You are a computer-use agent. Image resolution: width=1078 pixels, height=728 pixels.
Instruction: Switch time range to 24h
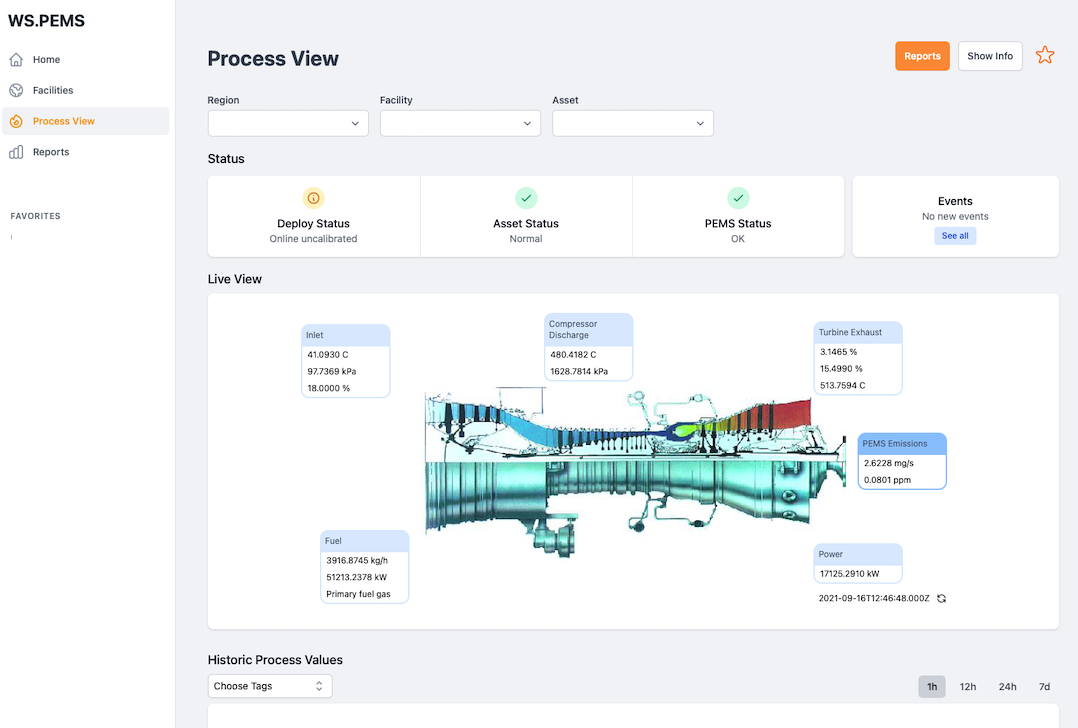[x=1007, y=687]
